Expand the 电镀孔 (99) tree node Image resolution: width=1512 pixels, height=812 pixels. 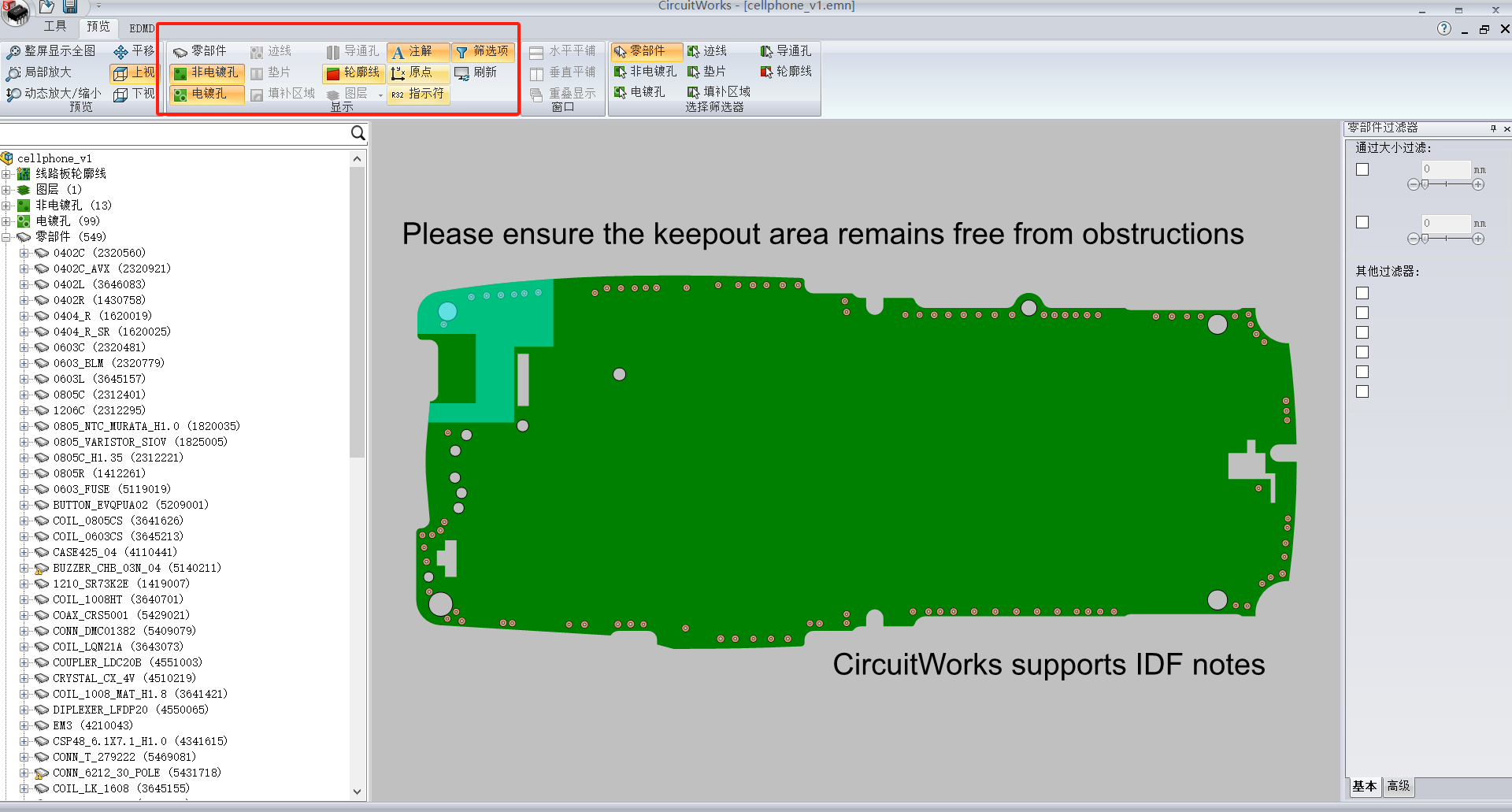pyautogui.click(x=6, y=221)
